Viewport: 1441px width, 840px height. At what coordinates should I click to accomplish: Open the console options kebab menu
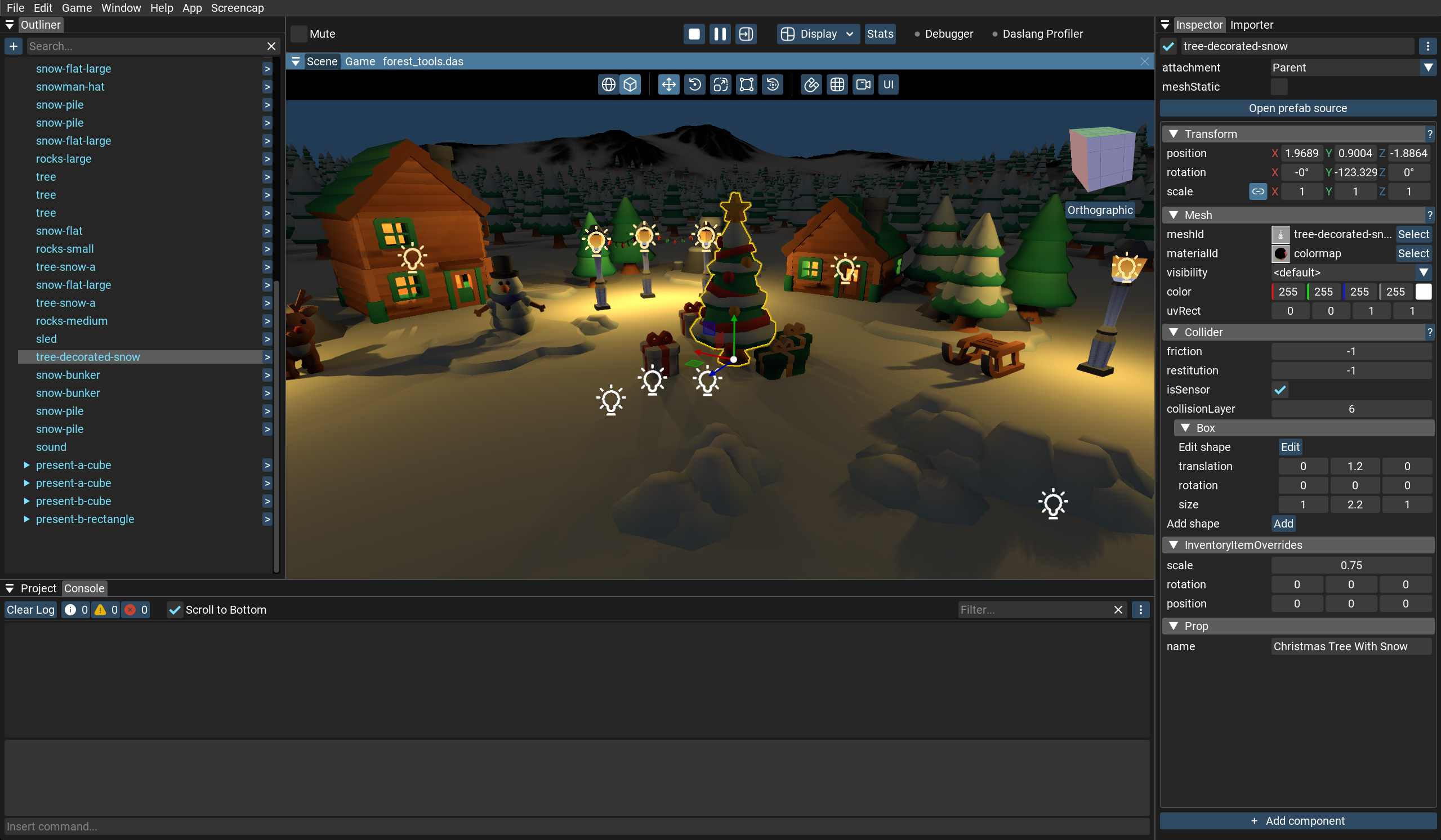(x=1141, y=610)
